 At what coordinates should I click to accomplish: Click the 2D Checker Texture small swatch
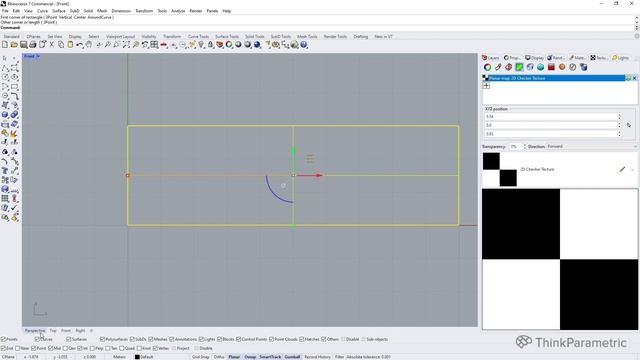click(x=500, y=169)
